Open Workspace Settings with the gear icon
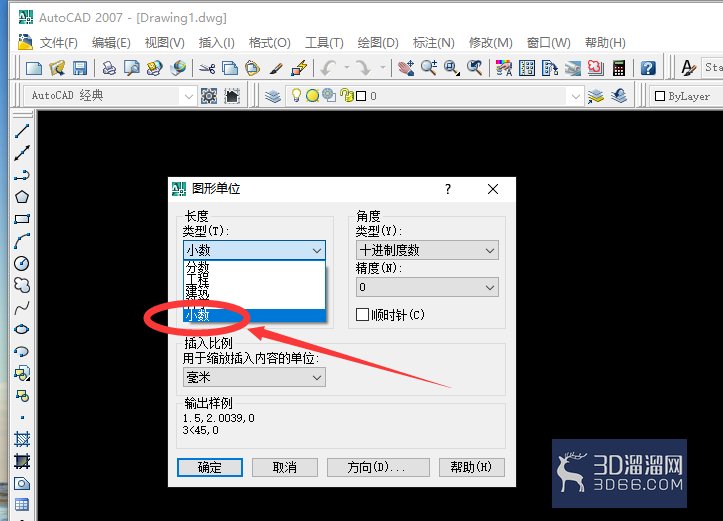 tap(209, 96)
